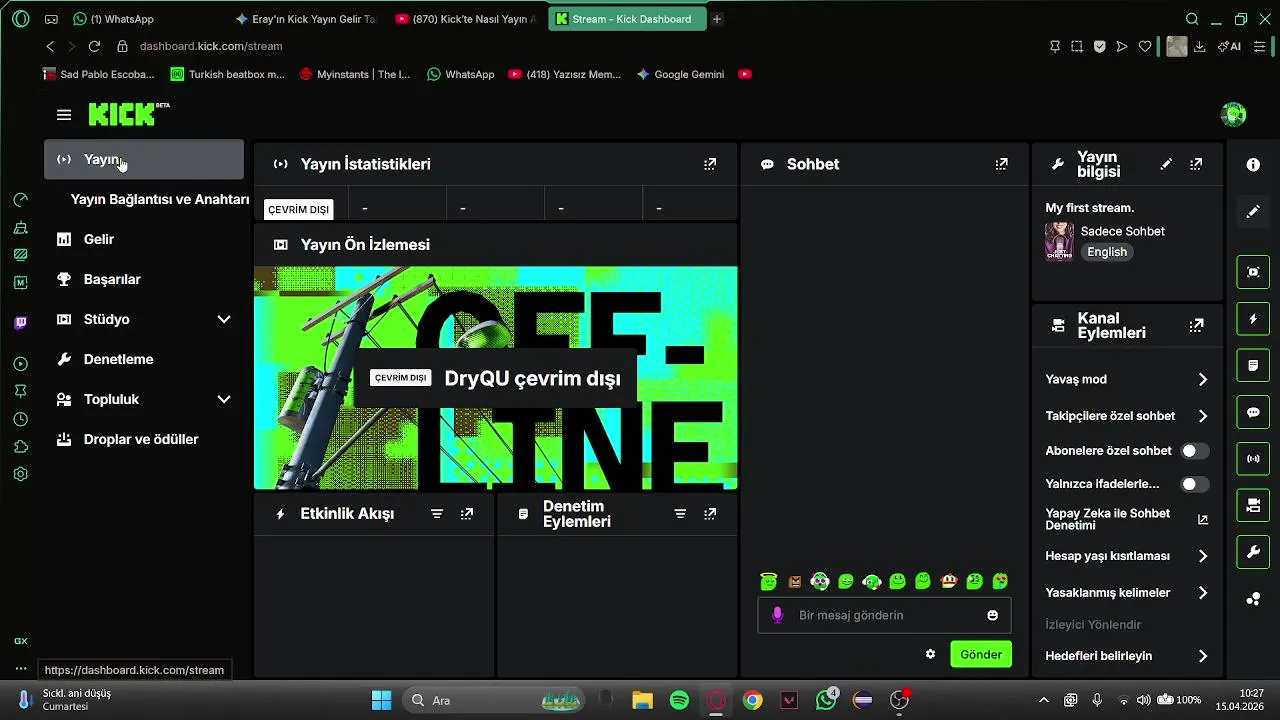Edit stream info with the pencil in Yayın bilgisi
The width and height of the screenshot is (1280, 720).
1166,164
